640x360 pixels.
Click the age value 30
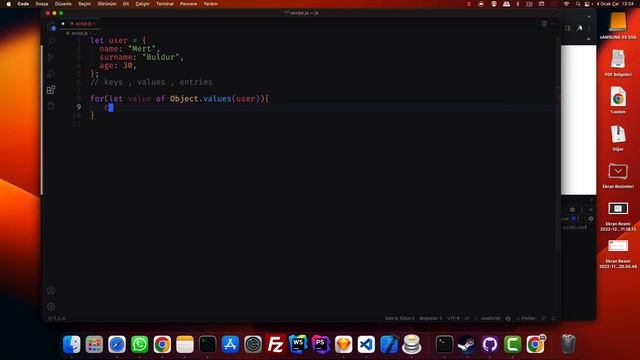pos(128,65)
